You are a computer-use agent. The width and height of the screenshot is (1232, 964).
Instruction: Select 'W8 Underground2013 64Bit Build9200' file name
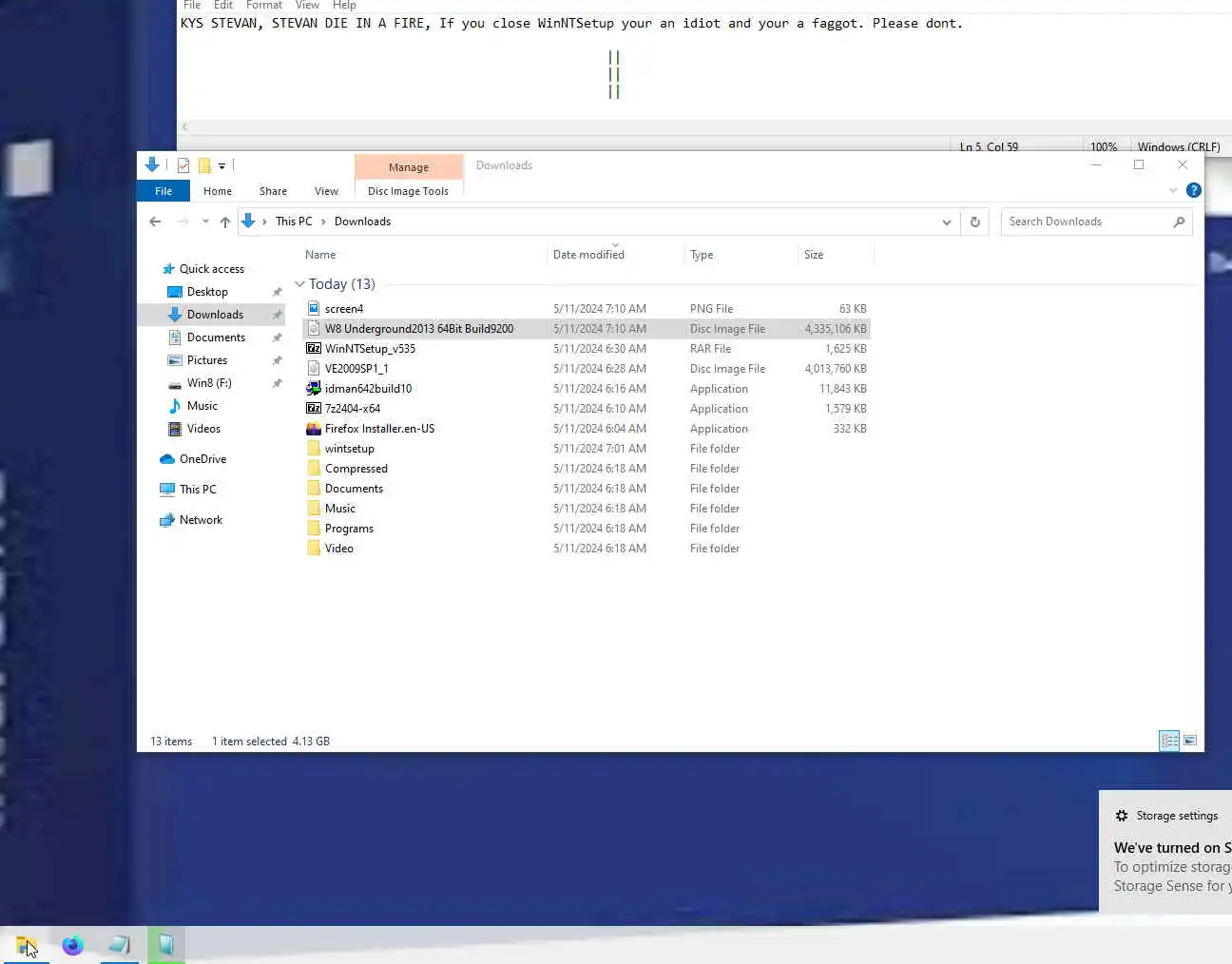(419, 329)
